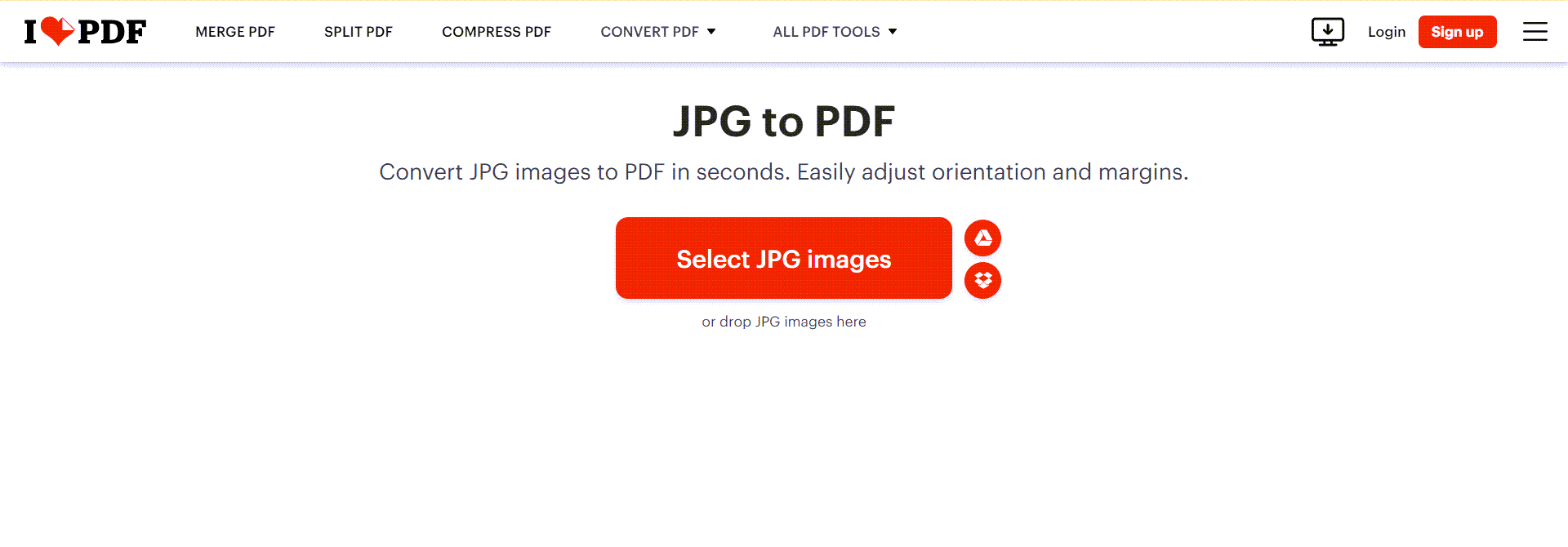Image resolution: width=1568 pixels, height=547 pixels.
Task: Click the chevron next to CONVERT PDF
Action: (711, 32)
